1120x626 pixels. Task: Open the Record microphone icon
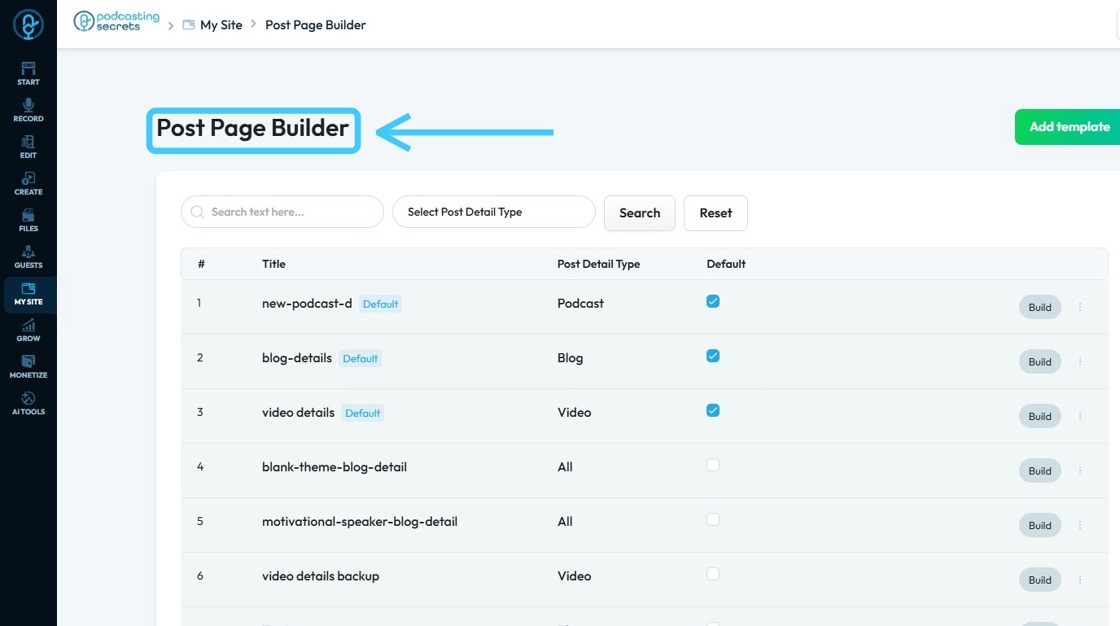[x=28, y=110]
